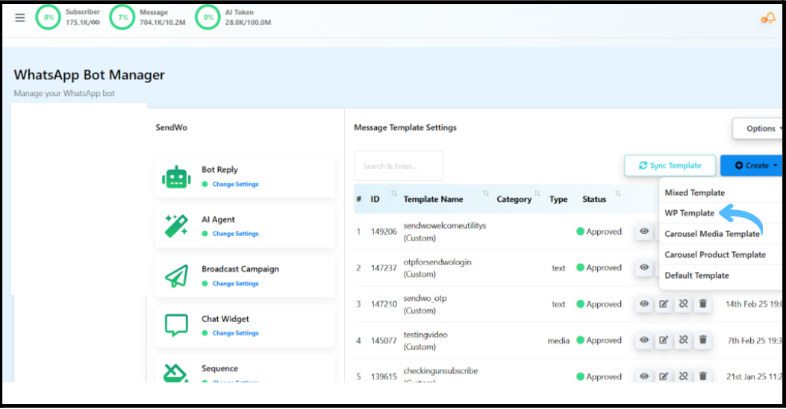The width and height of the screenshot is (786, 409).
Task: Click the Bot Reply robot icon
Action: coord(177,177)
